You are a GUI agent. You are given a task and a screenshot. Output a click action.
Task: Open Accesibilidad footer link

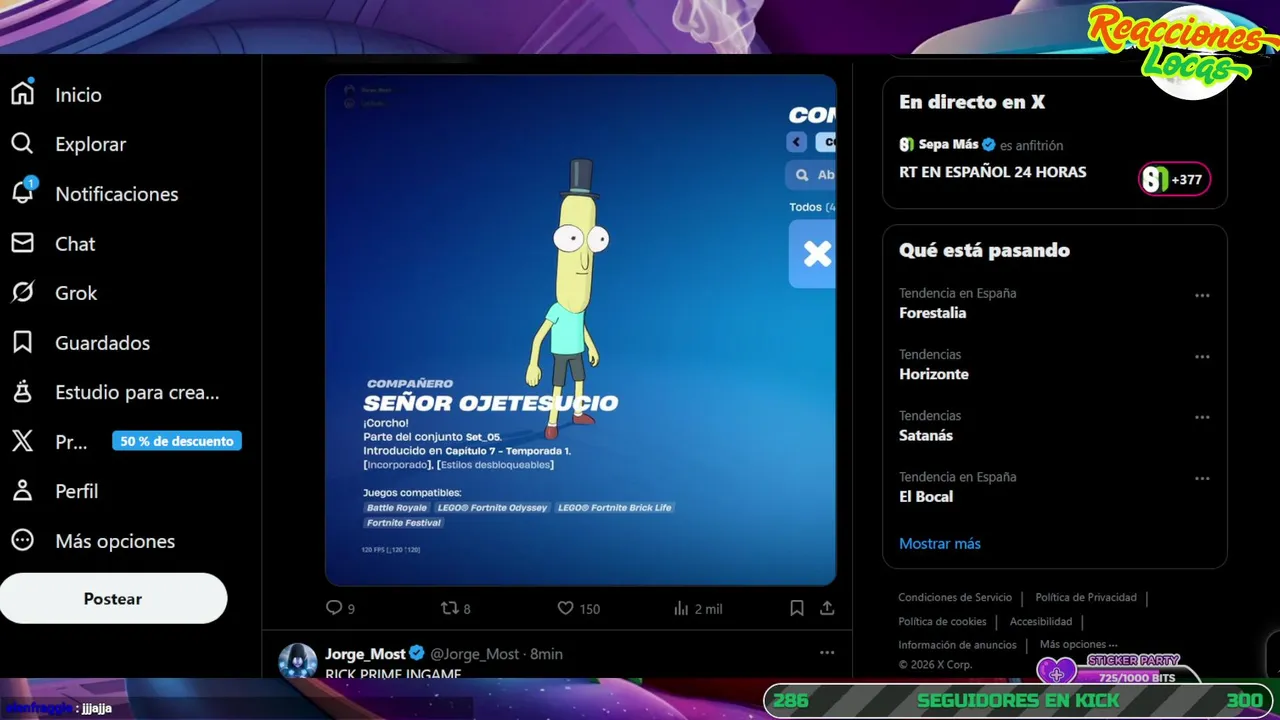click(1041, 621)
